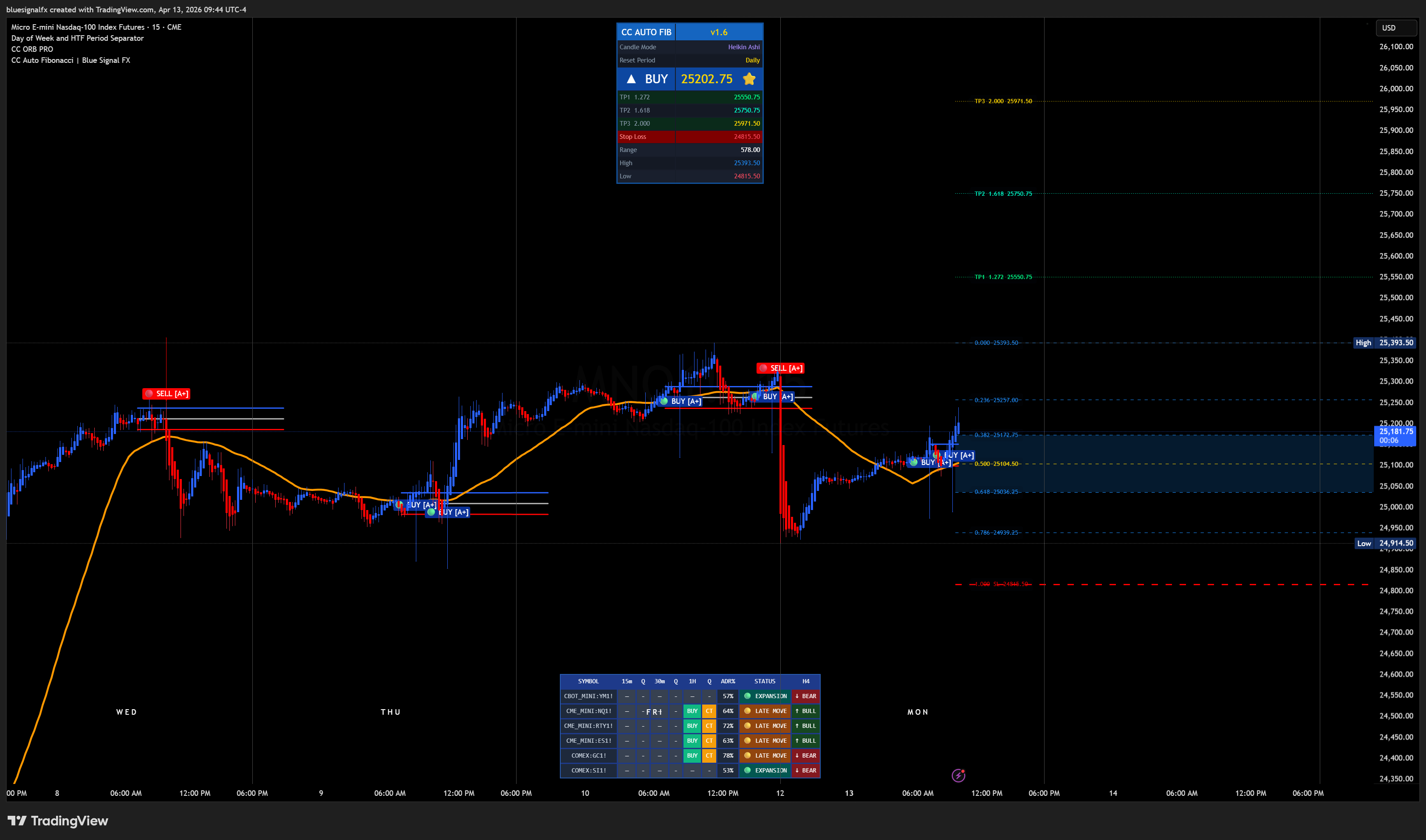This screenshot has width=1426, height=840.
Task: Click the THU day label
Action: click(x=391, y=712)
